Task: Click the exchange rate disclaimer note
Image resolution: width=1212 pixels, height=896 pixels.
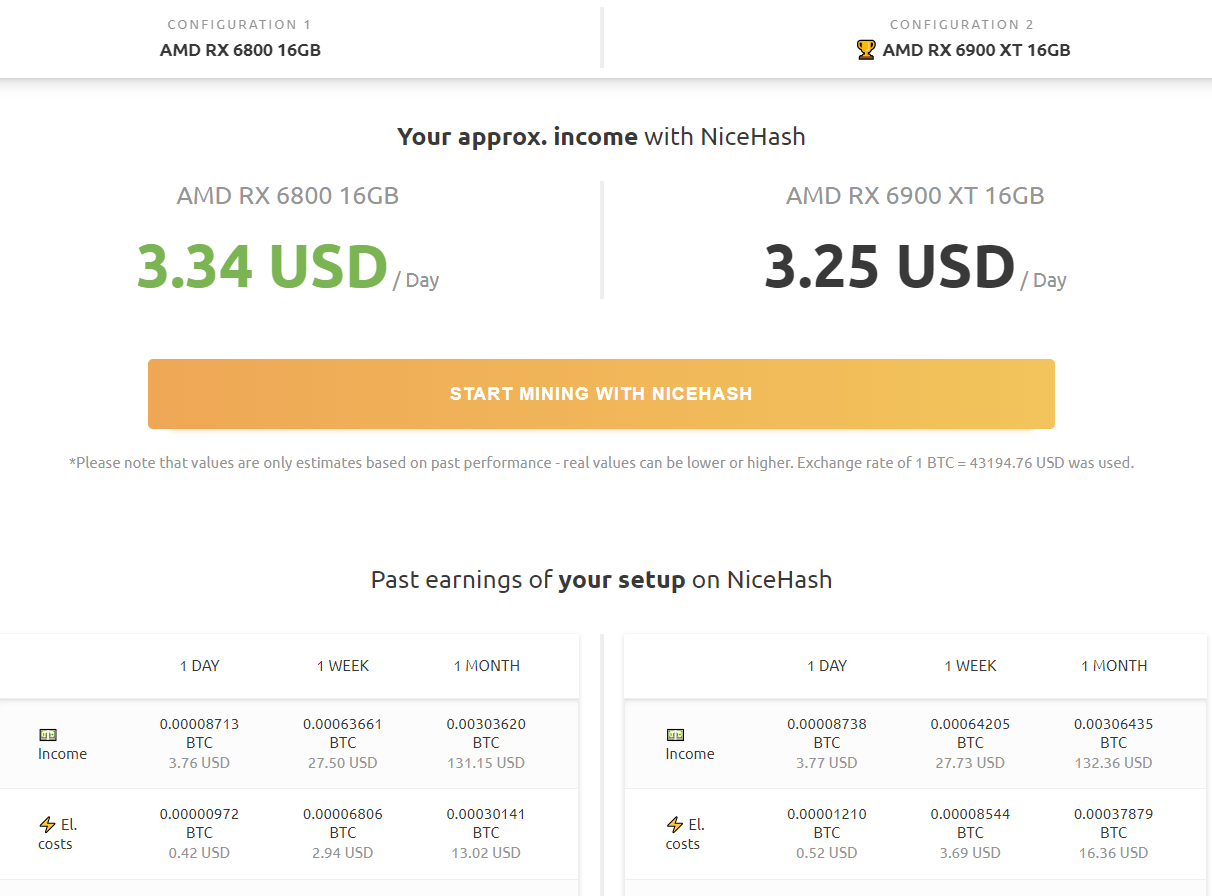Action: coord(601,463)
